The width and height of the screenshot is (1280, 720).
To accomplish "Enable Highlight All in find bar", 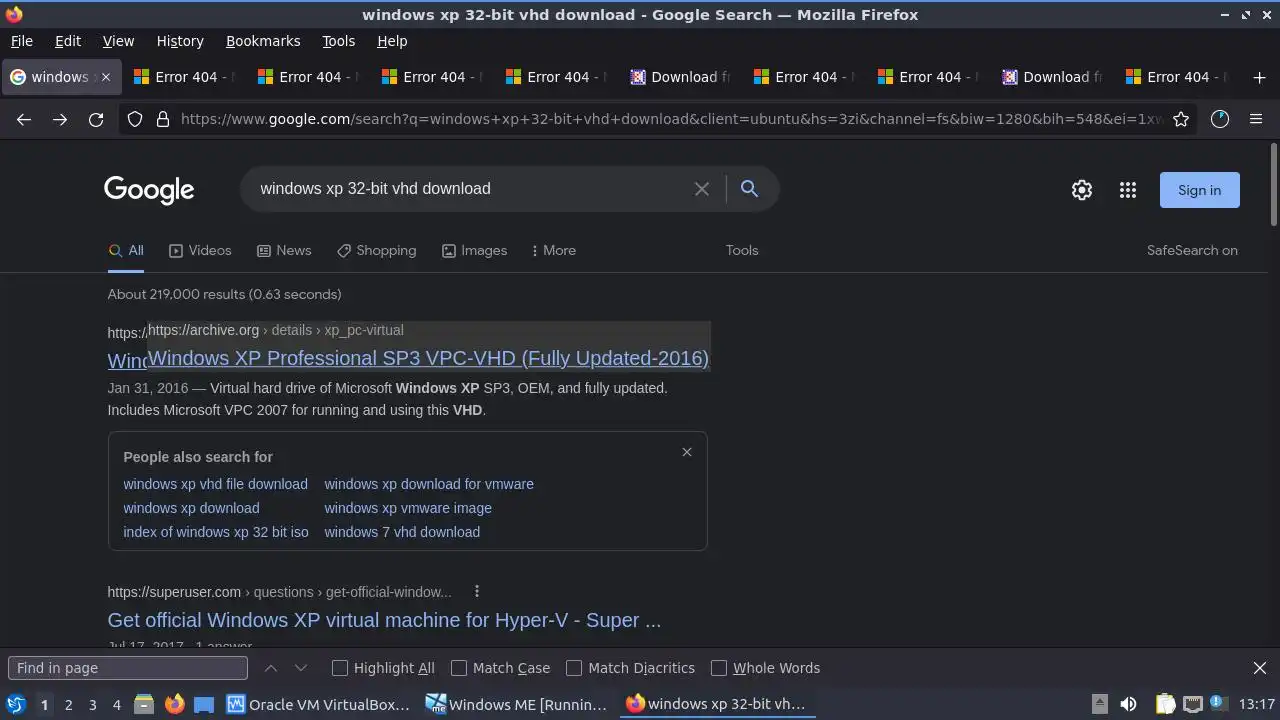I will pyautogui.click(x=384, y=668).
